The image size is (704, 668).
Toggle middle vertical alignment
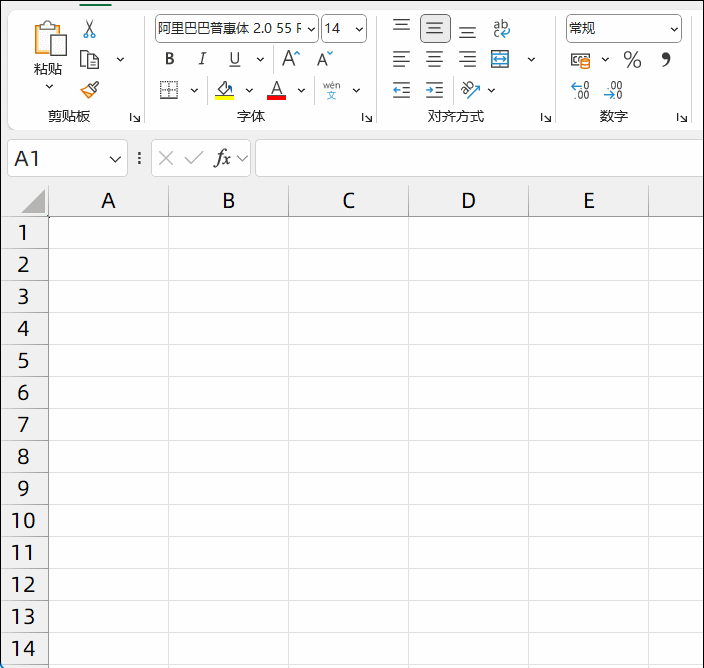pos(434,29)
